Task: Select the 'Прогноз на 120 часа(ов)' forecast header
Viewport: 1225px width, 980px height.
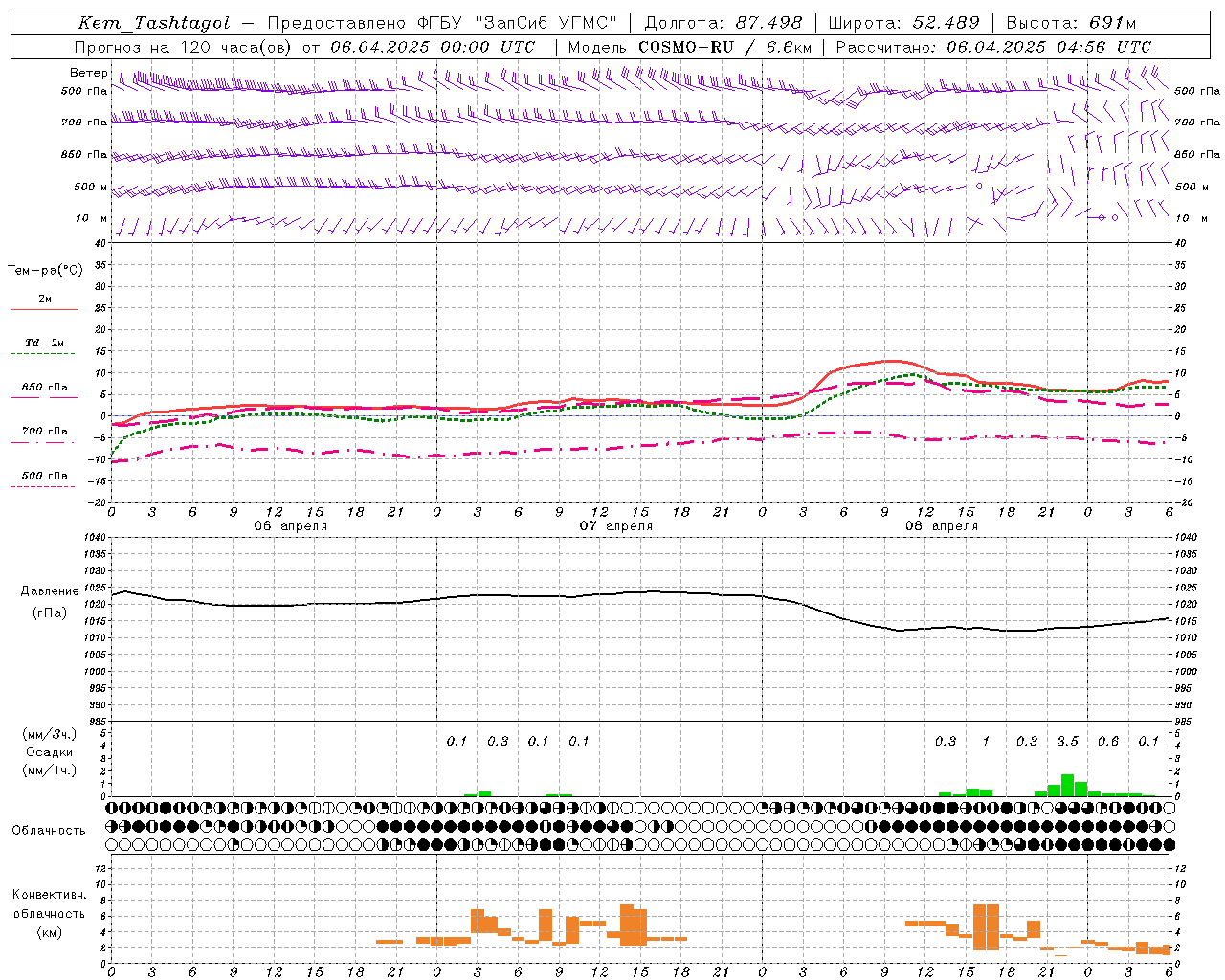Action: (184, 47)
